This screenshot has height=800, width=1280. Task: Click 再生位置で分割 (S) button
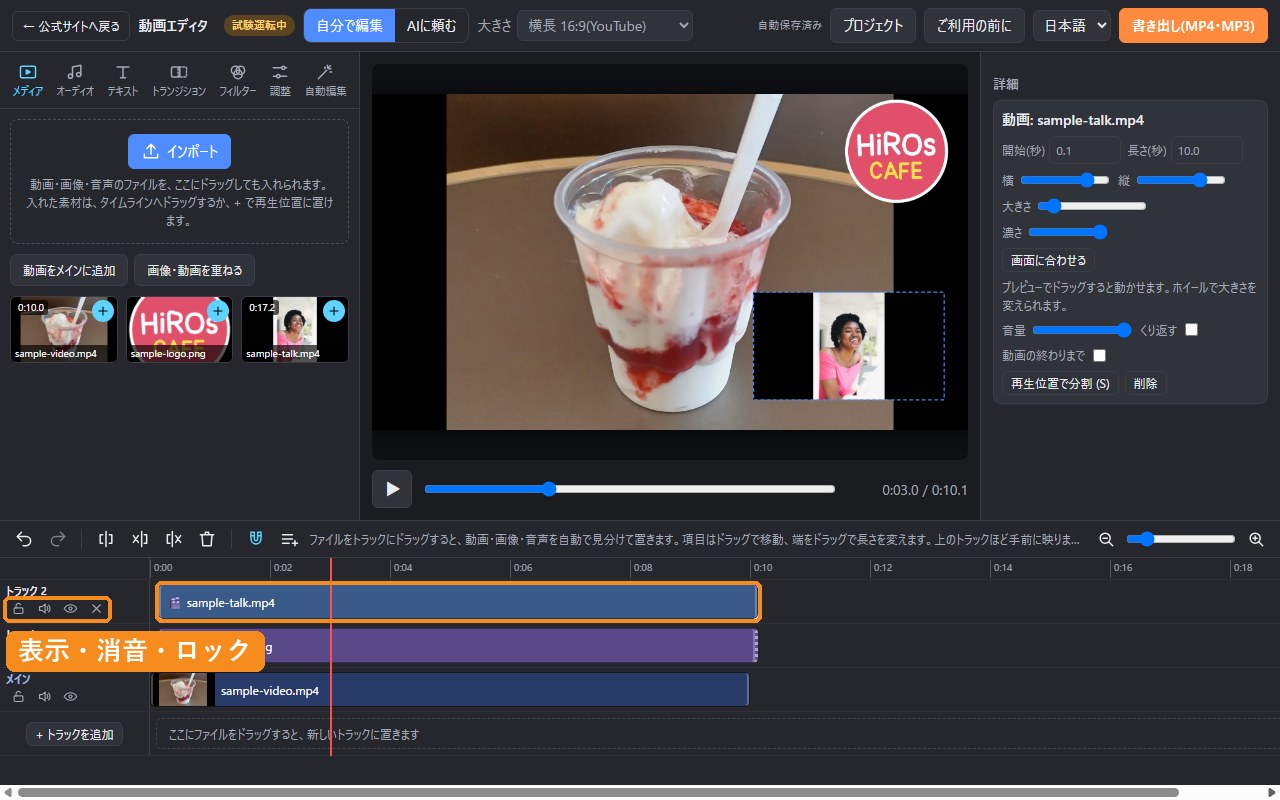pyautogui.click(x=1060, y=383)
